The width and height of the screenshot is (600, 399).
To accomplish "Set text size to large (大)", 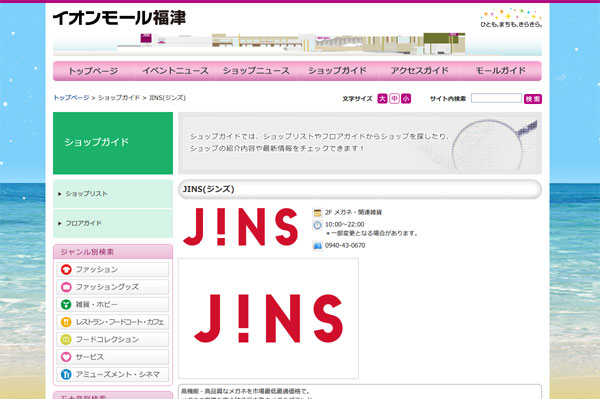I will point(382,99).
